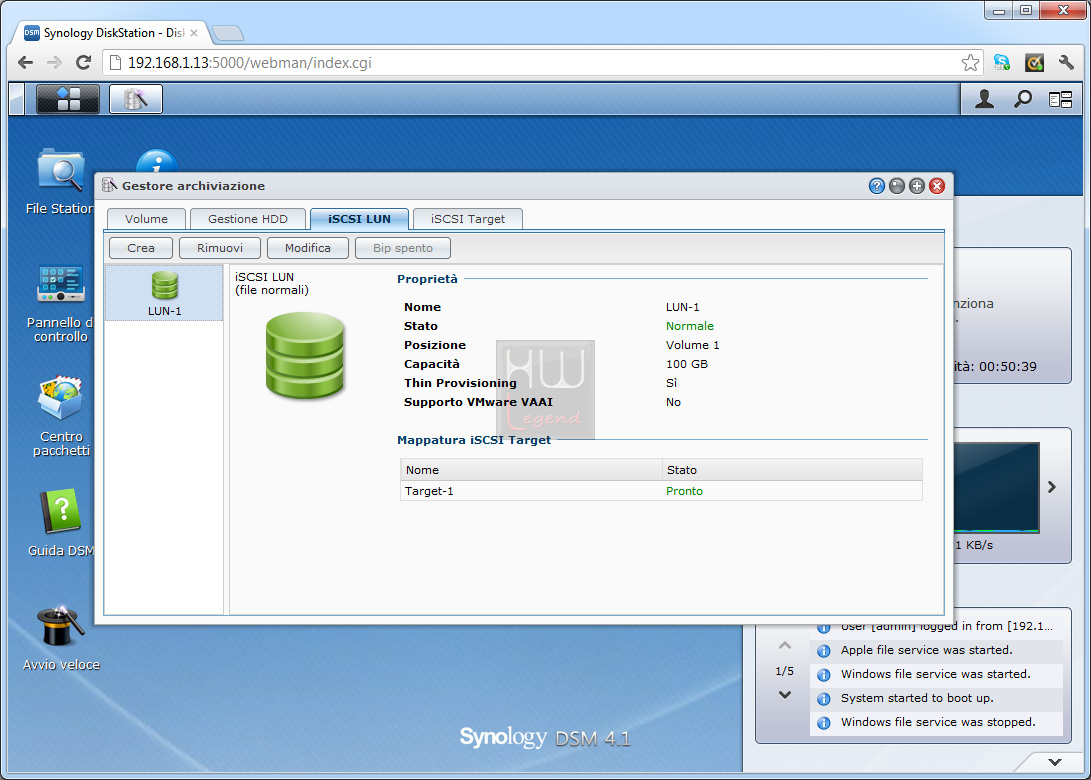Click the Volume 1 position value
Image resolution: width=1091 pixels, height=780 pixels.
click(x=692, y=345)
